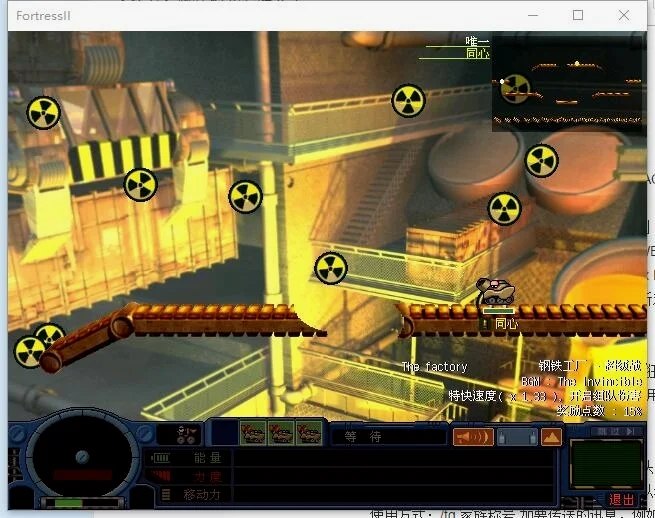Screen dimensions: 655x518
Task: Click the battery icon next to 能量
Action: [x=160, y=458]
